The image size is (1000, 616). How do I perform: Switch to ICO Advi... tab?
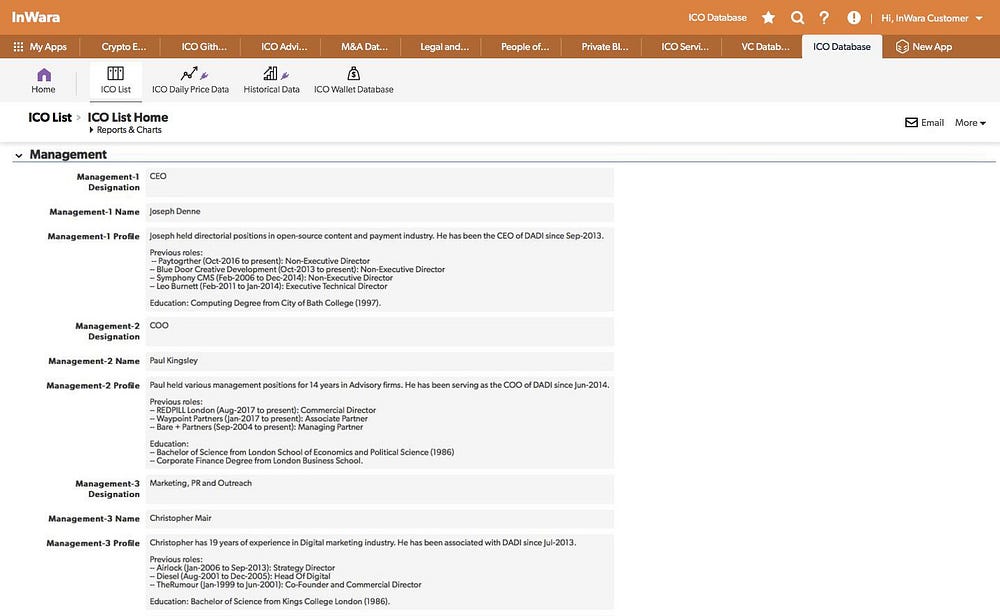(284, 47)
